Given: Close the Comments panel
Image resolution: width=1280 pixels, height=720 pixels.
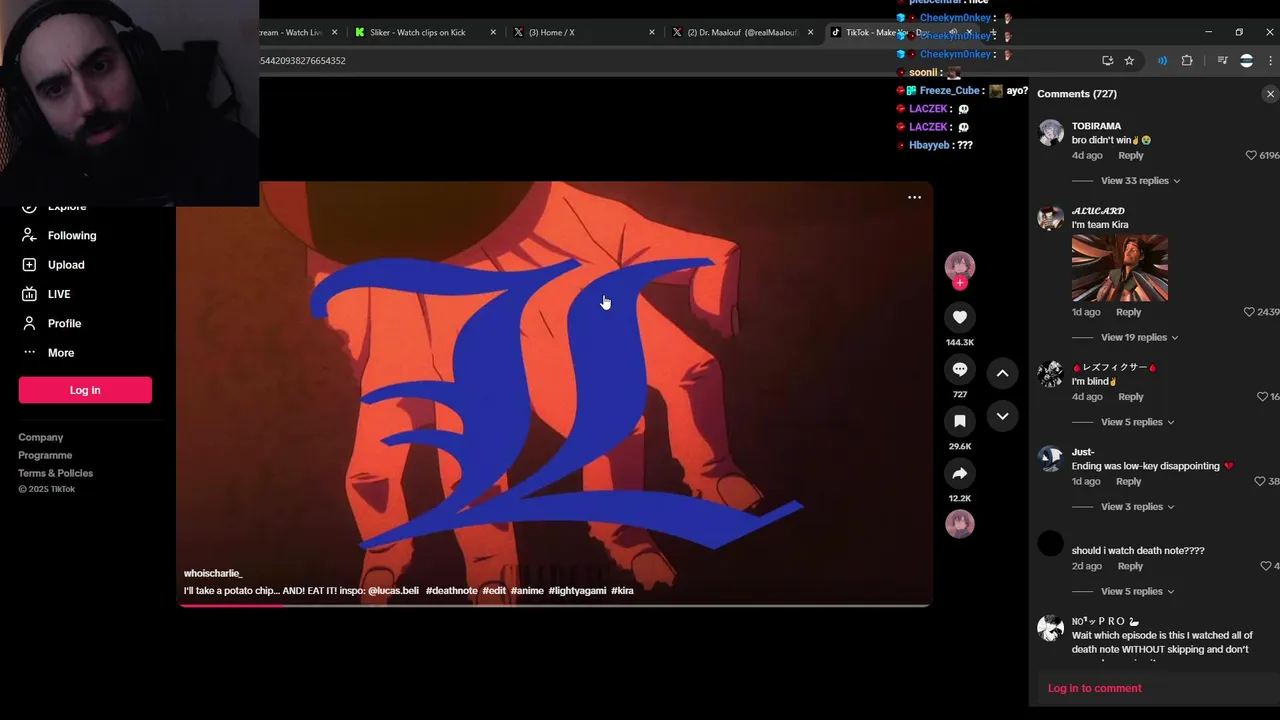Looking at the screenshot, I should click(1270, 94).
